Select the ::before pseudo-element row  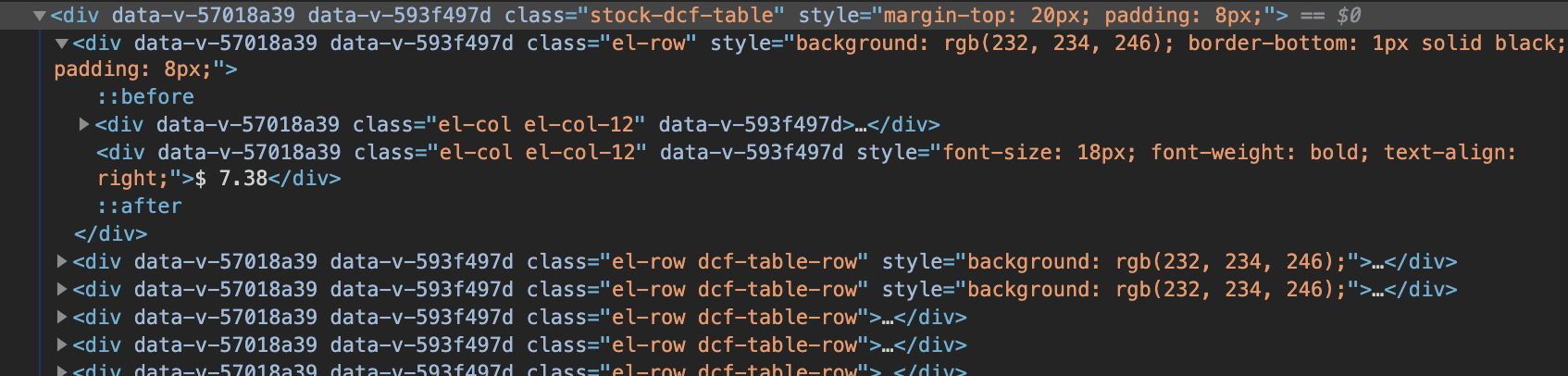(x=145, y=97)
